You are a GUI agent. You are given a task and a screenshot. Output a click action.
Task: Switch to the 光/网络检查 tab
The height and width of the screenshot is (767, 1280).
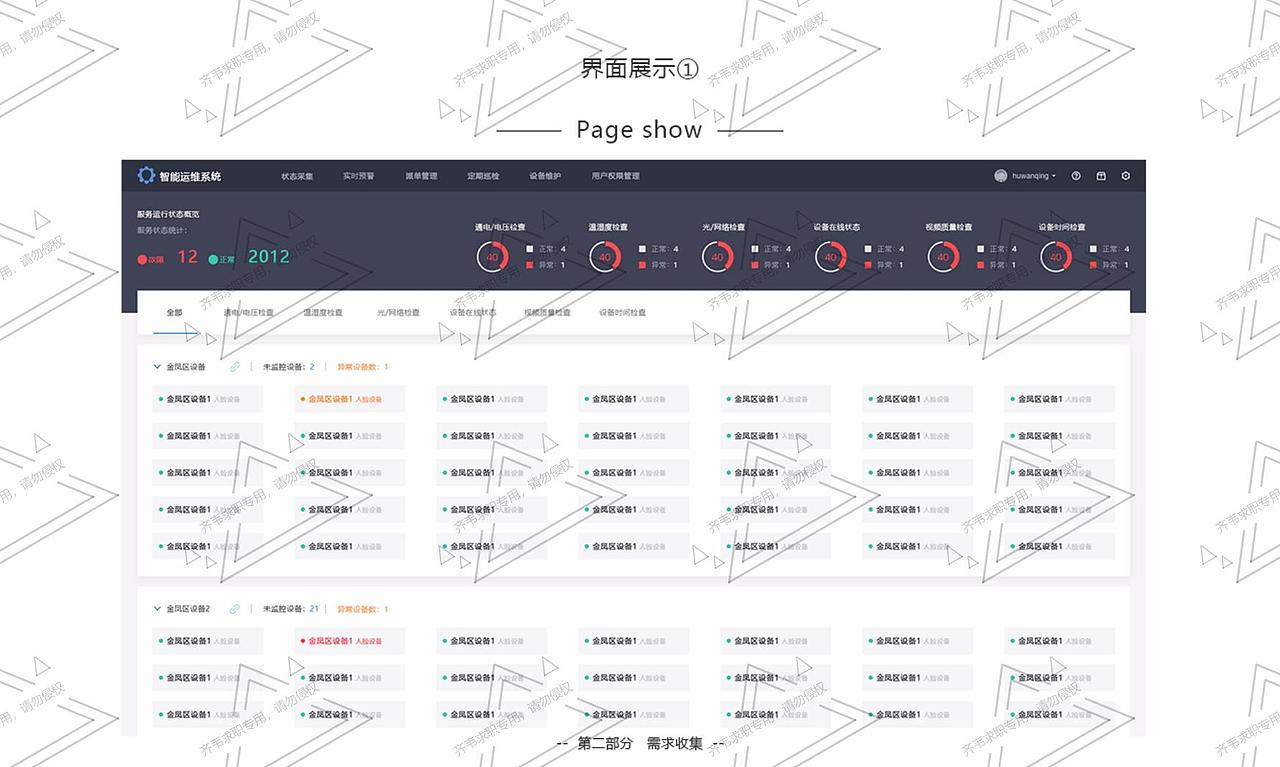[398, 312]
